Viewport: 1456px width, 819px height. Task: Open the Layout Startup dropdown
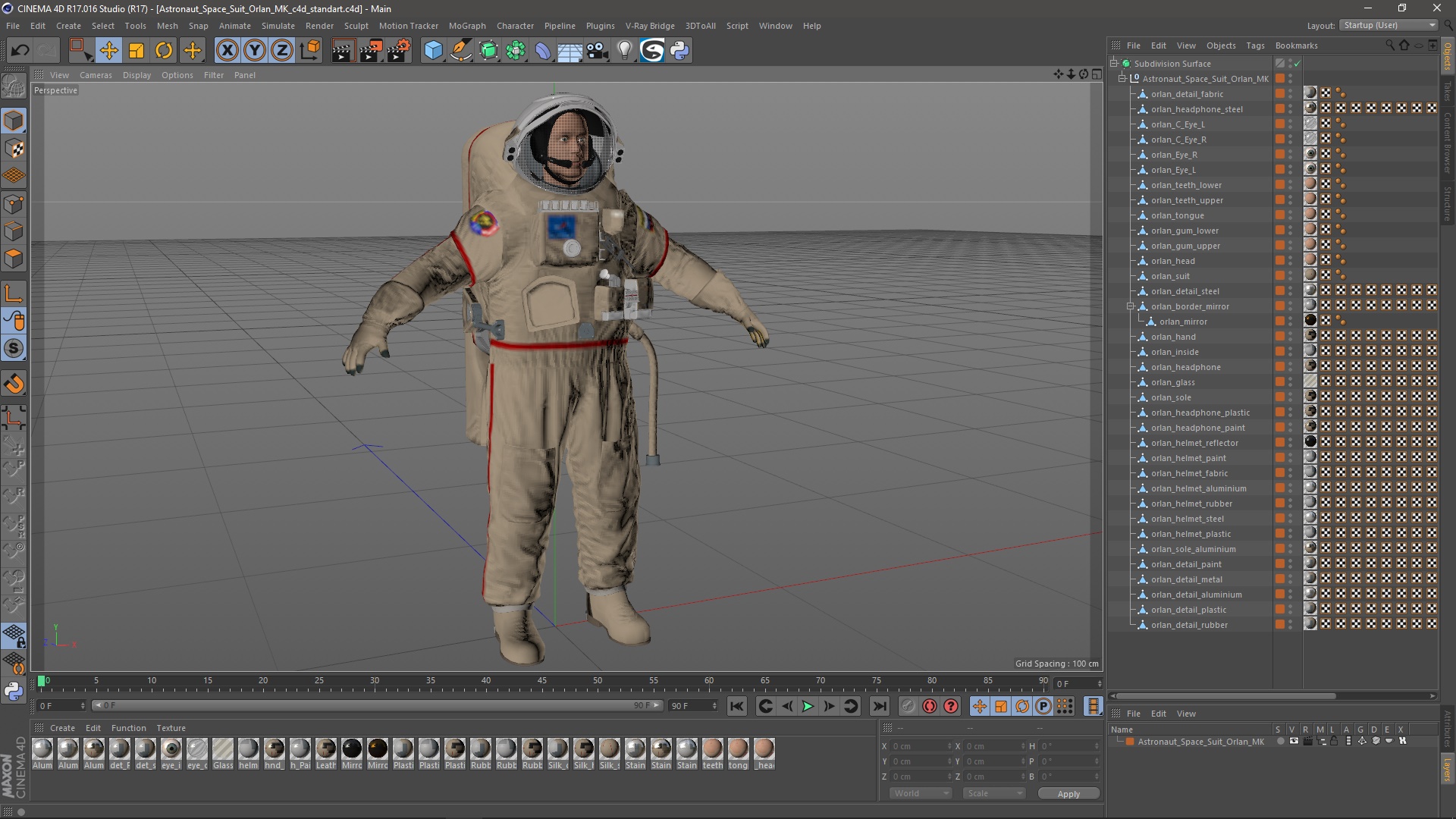tap(1388, 25)
